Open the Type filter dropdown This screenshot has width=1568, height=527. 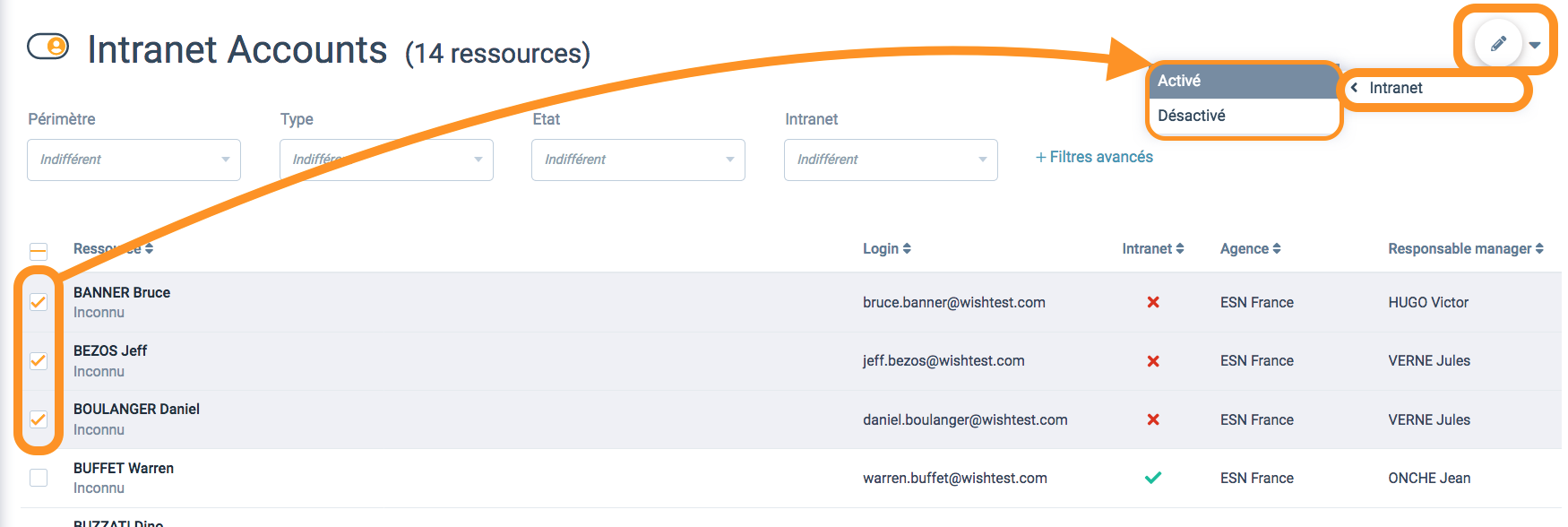coord(386,160)
